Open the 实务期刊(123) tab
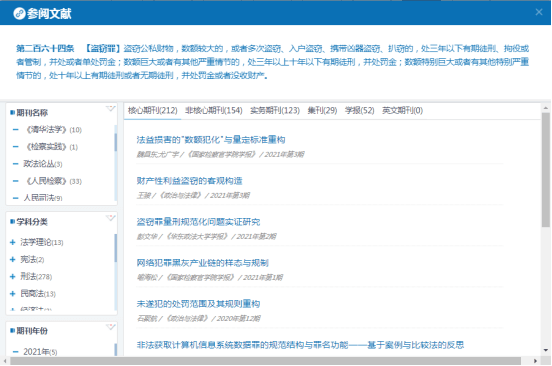 coord(275,111)
